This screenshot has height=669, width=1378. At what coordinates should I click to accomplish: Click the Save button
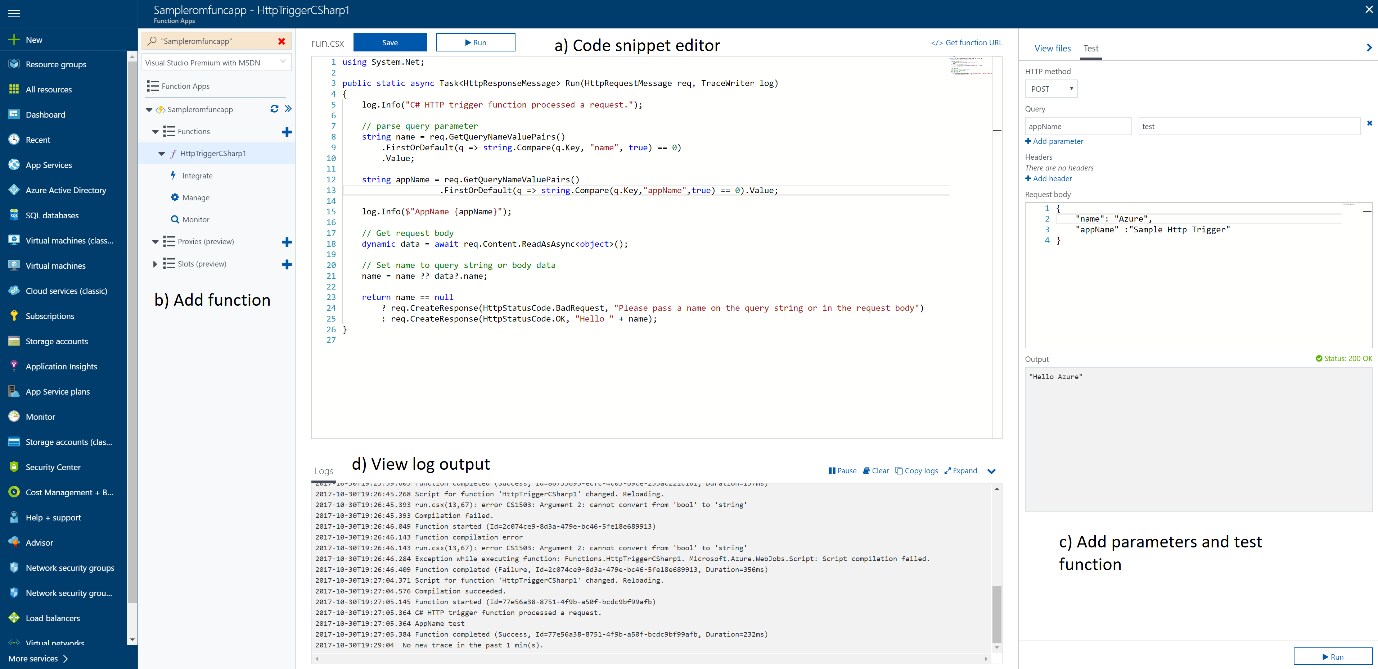click(390, 42)
